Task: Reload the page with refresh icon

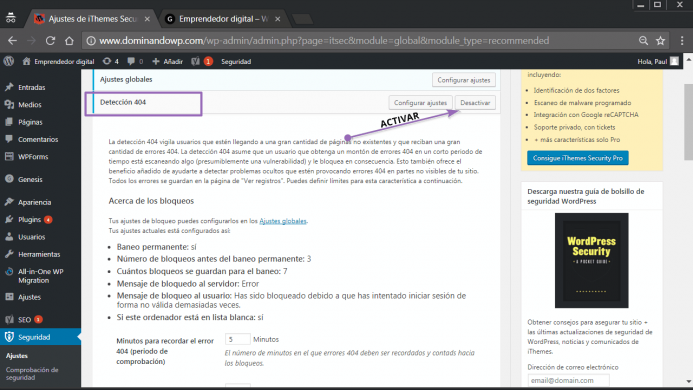Action: click(x=50, y=41)
